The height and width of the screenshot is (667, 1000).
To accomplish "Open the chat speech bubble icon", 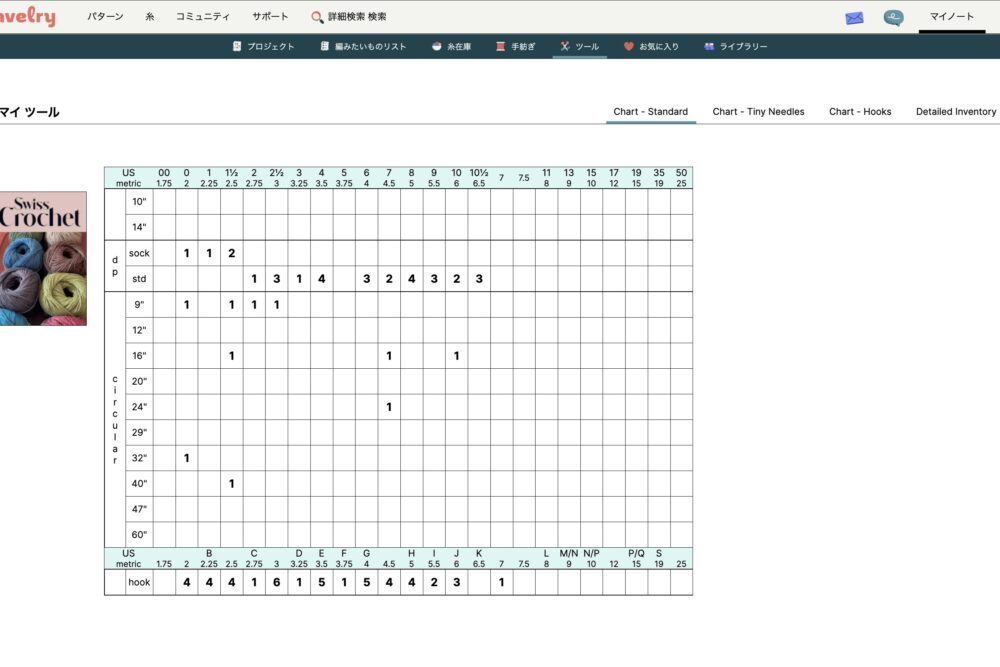I will click(893, 18).
